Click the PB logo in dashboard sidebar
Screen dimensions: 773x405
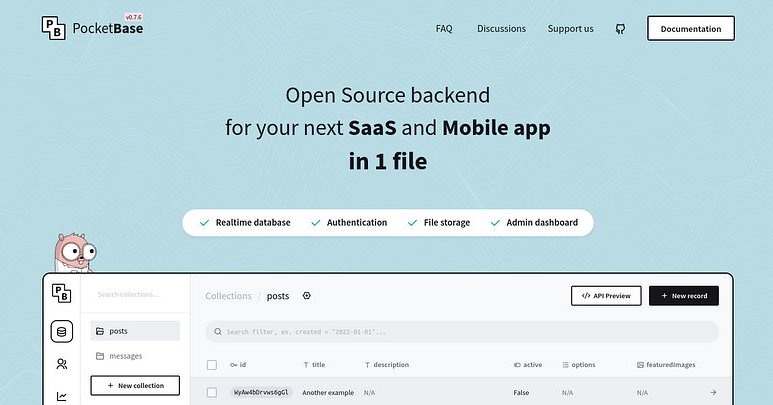point(62,293)
